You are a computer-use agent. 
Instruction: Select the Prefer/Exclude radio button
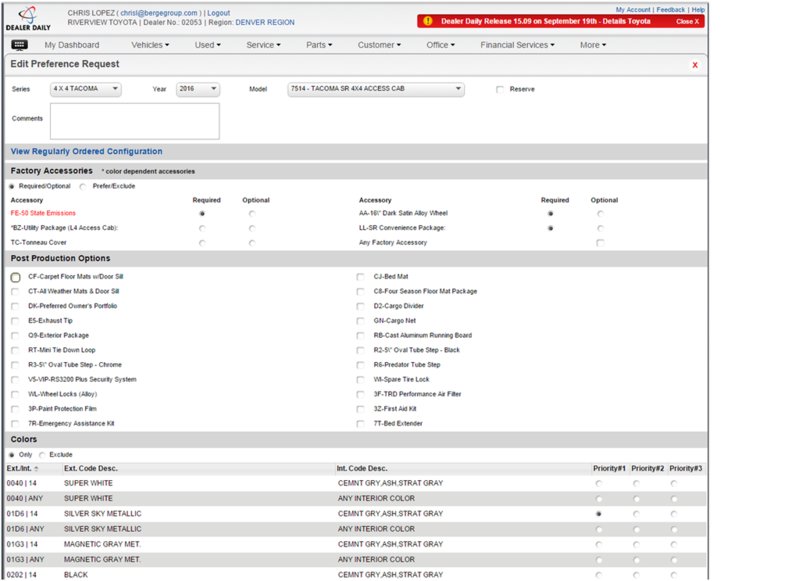click(x=83, y=187)
